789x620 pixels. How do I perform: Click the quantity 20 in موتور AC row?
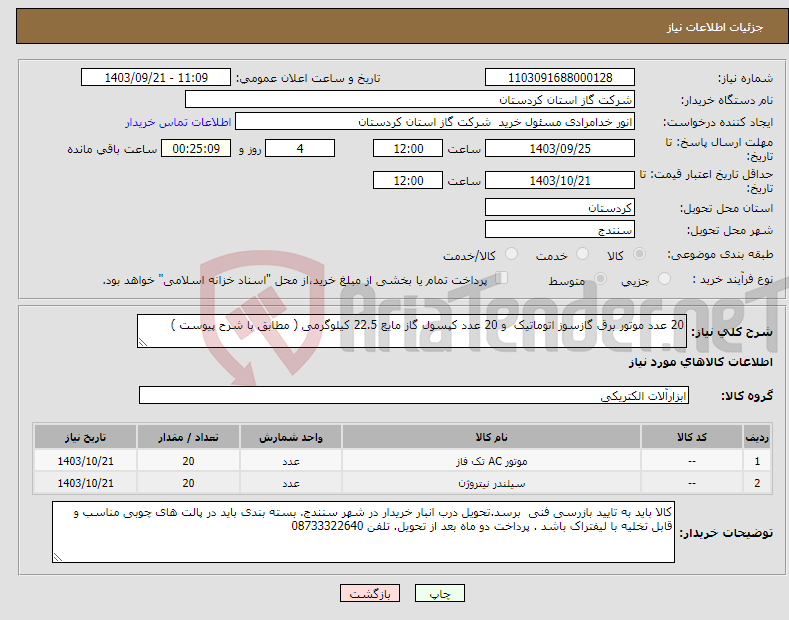click(x=188, y=461)
